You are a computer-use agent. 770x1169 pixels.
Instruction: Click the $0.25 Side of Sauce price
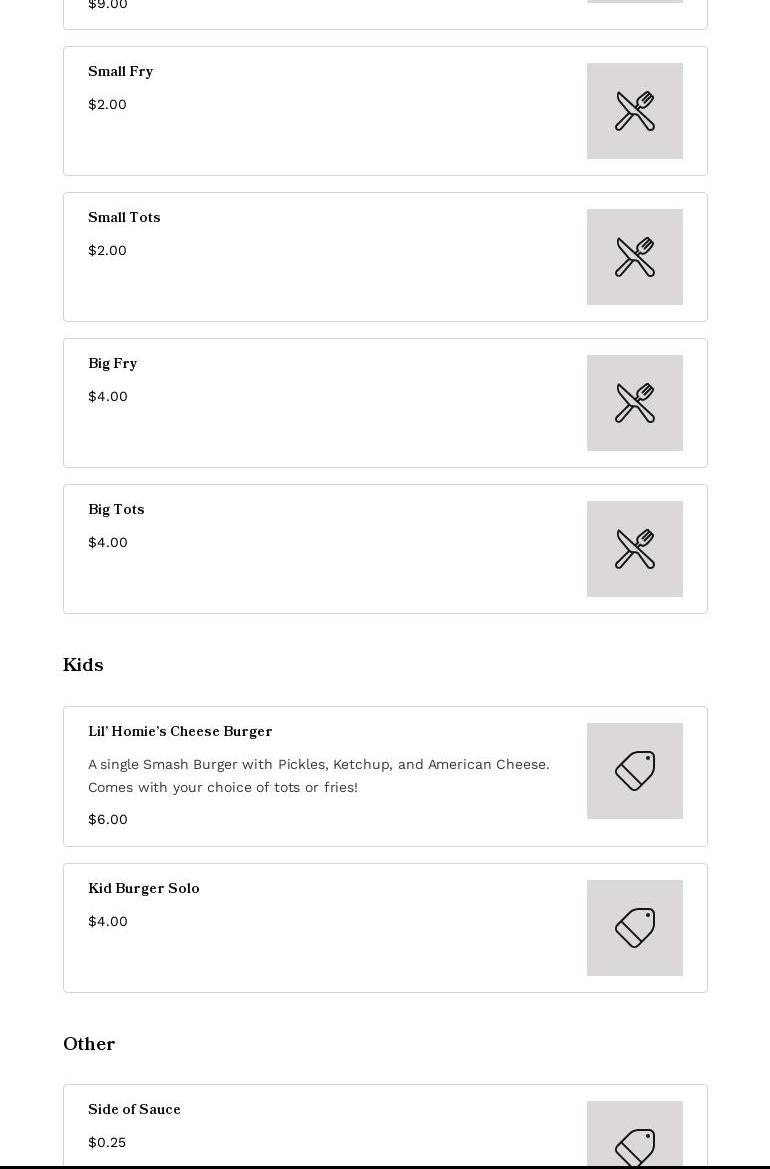107,1142
